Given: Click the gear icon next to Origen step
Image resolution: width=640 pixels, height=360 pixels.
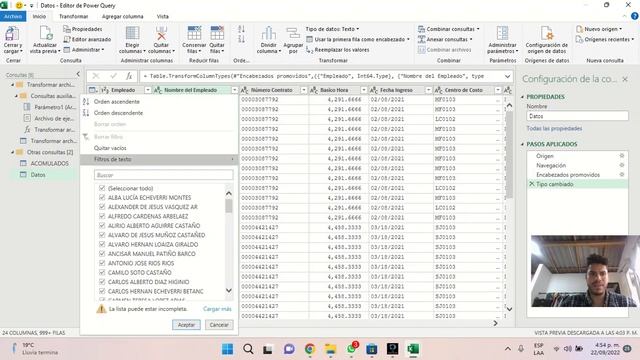Looking at the screenshot, I should tap(622, 156).
